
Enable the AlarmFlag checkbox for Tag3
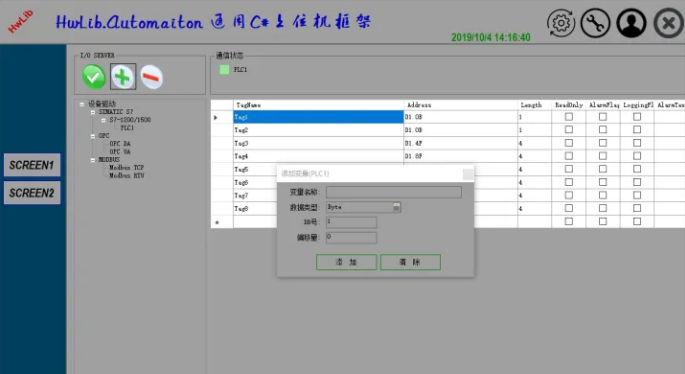point(602,143)
